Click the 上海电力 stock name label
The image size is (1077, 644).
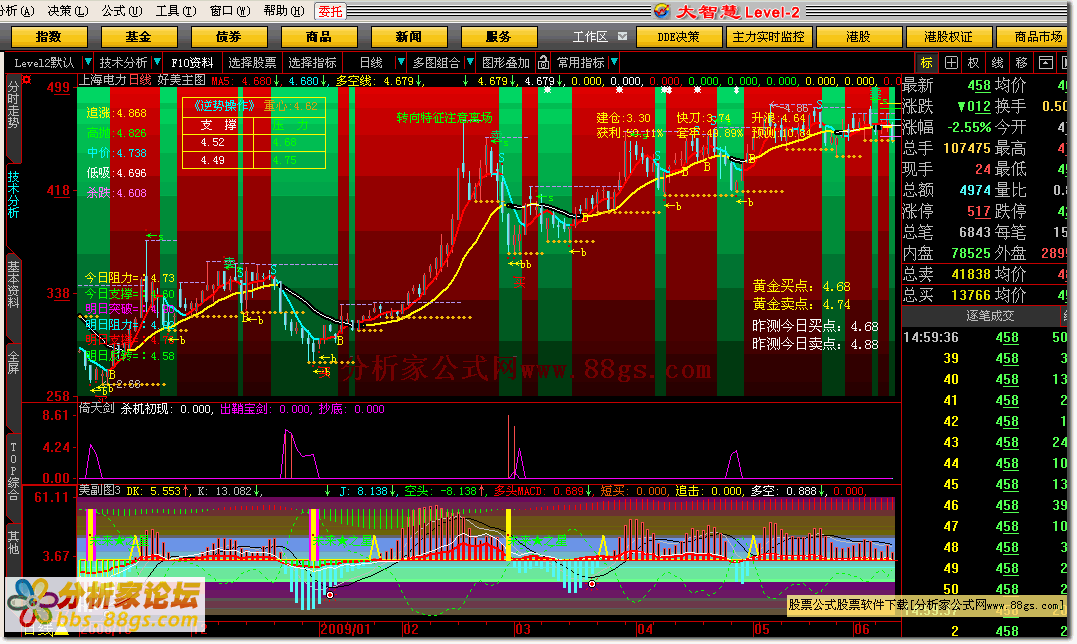pyautogui.click(x=103, y=80)
